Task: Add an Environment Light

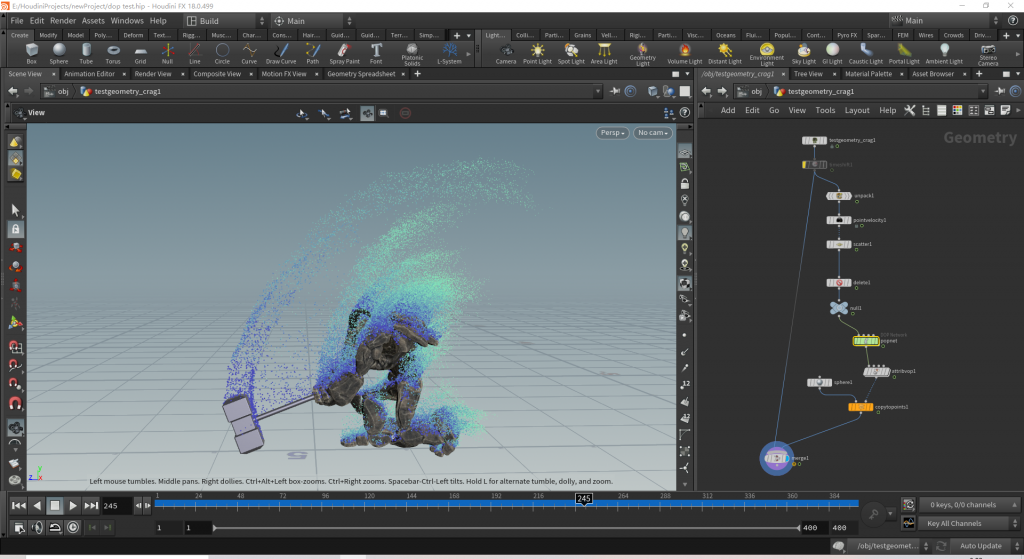Action: (x=767, y=55)
